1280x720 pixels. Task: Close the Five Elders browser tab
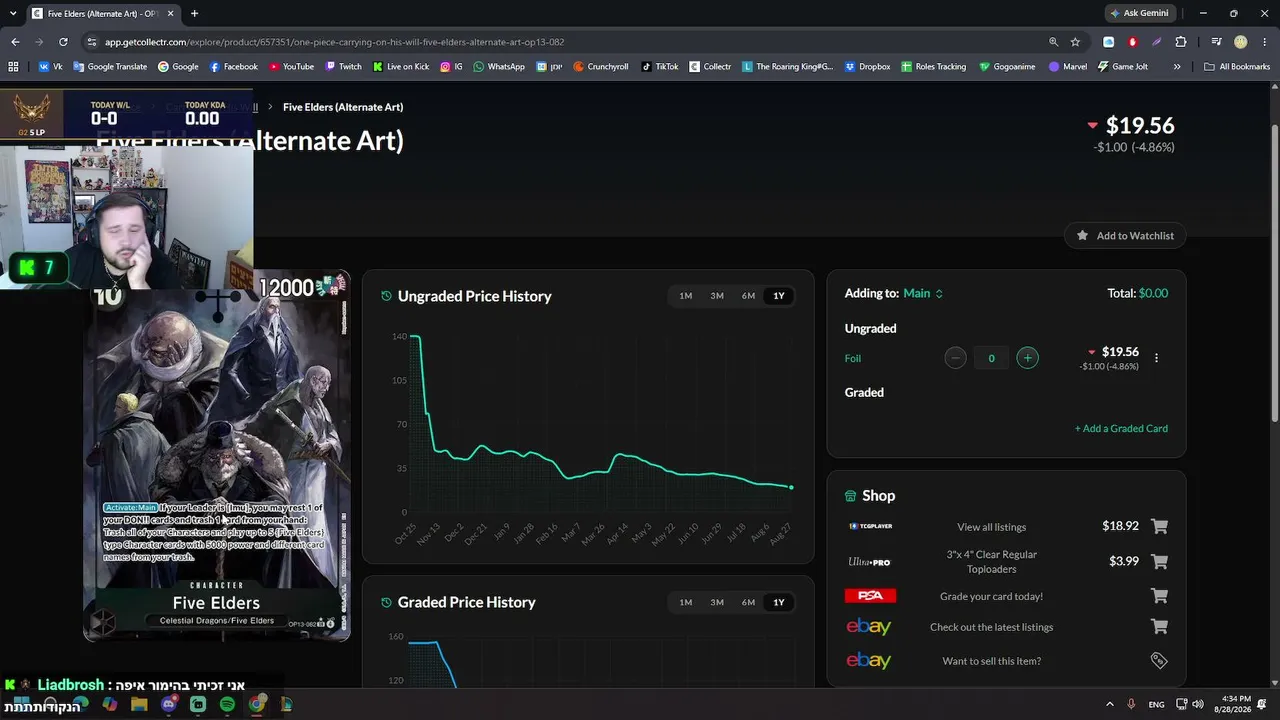click(170, 14)
